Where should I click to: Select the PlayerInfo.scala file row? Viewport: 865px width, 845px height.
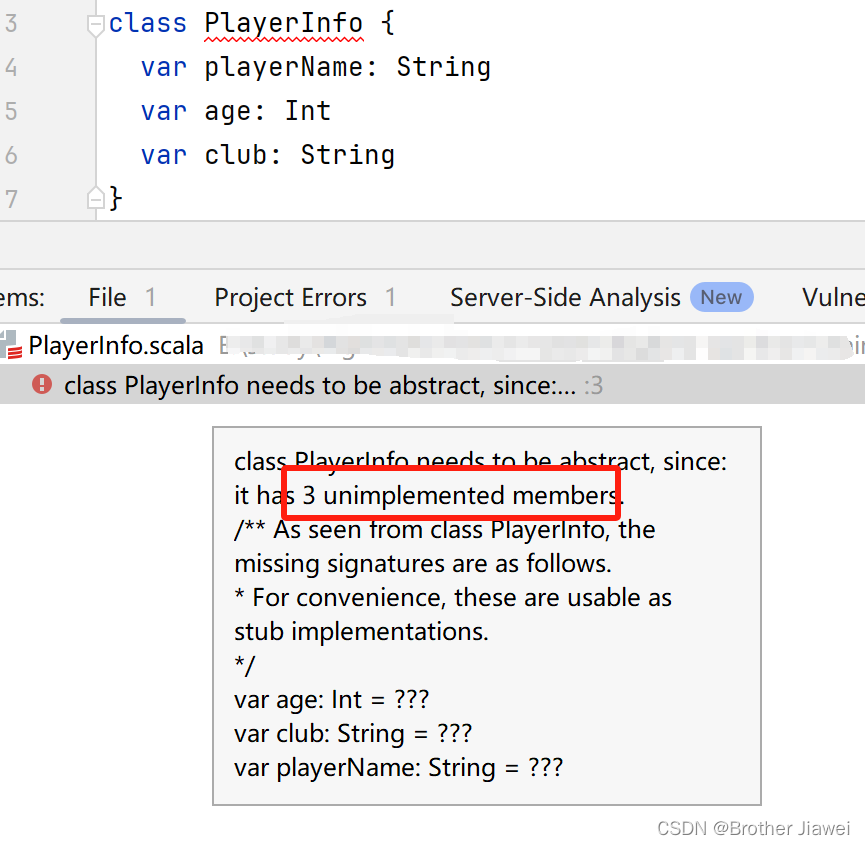[432, 346]
